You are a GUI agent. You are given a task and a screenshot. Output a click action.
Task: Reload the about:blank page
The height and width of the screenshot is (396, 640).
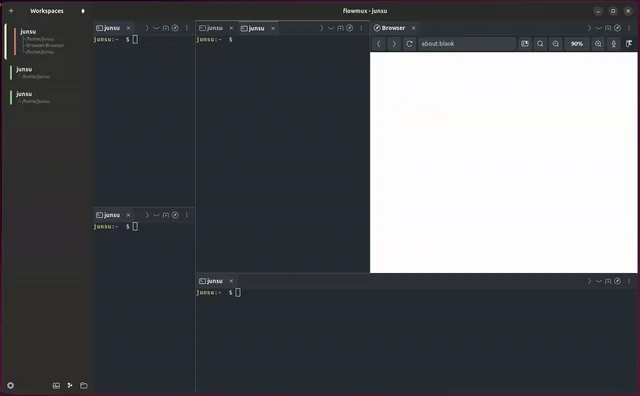point(409,44)
